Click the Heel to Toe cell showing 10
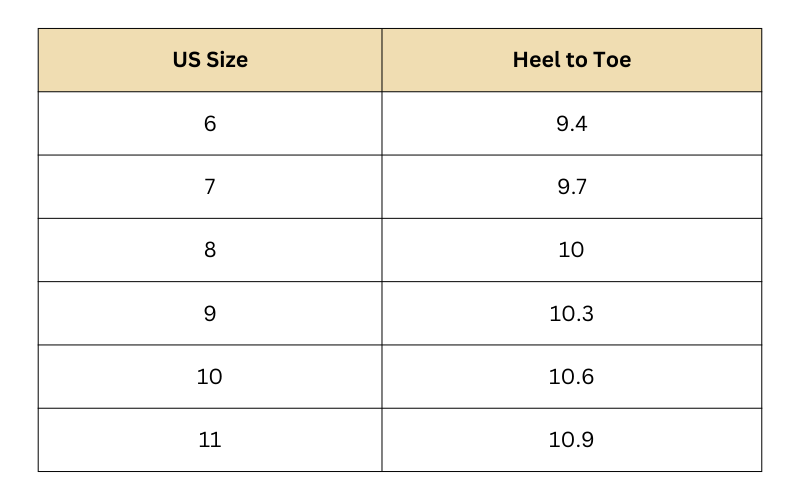The image size is (800, 500). point(571,250)
